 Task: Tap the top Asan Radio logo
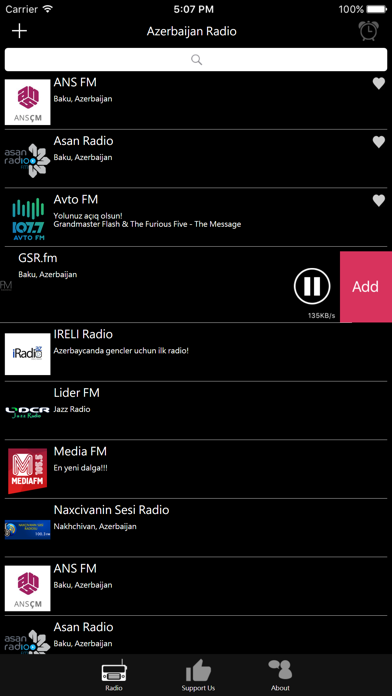pos(28,160)
